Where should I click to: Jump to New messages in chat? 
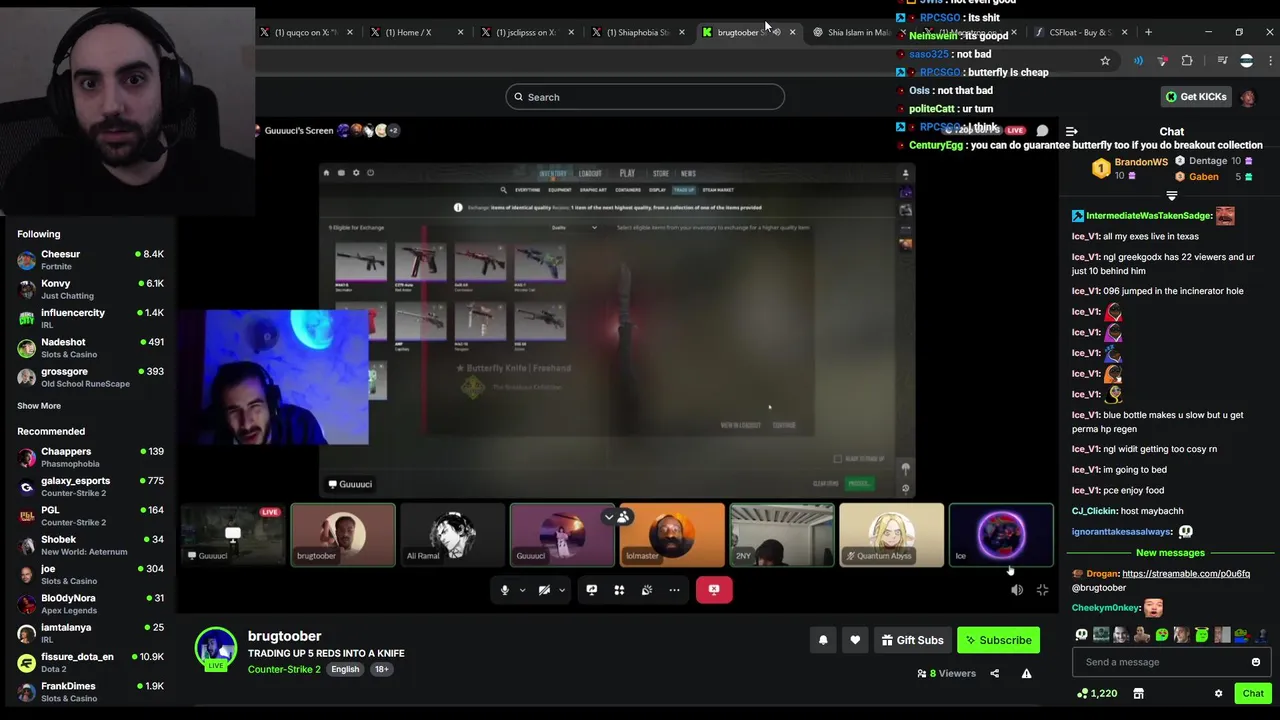pos(1170,553)
